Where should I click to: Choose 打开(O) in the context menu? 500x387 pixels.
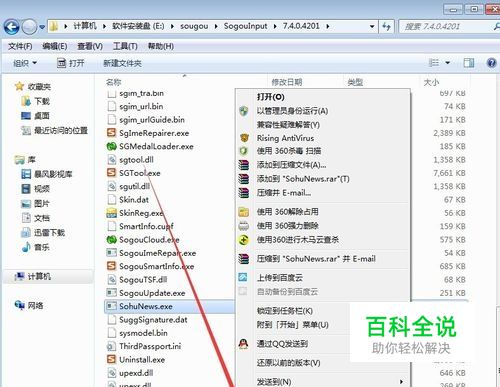click(x=270, y=97)
